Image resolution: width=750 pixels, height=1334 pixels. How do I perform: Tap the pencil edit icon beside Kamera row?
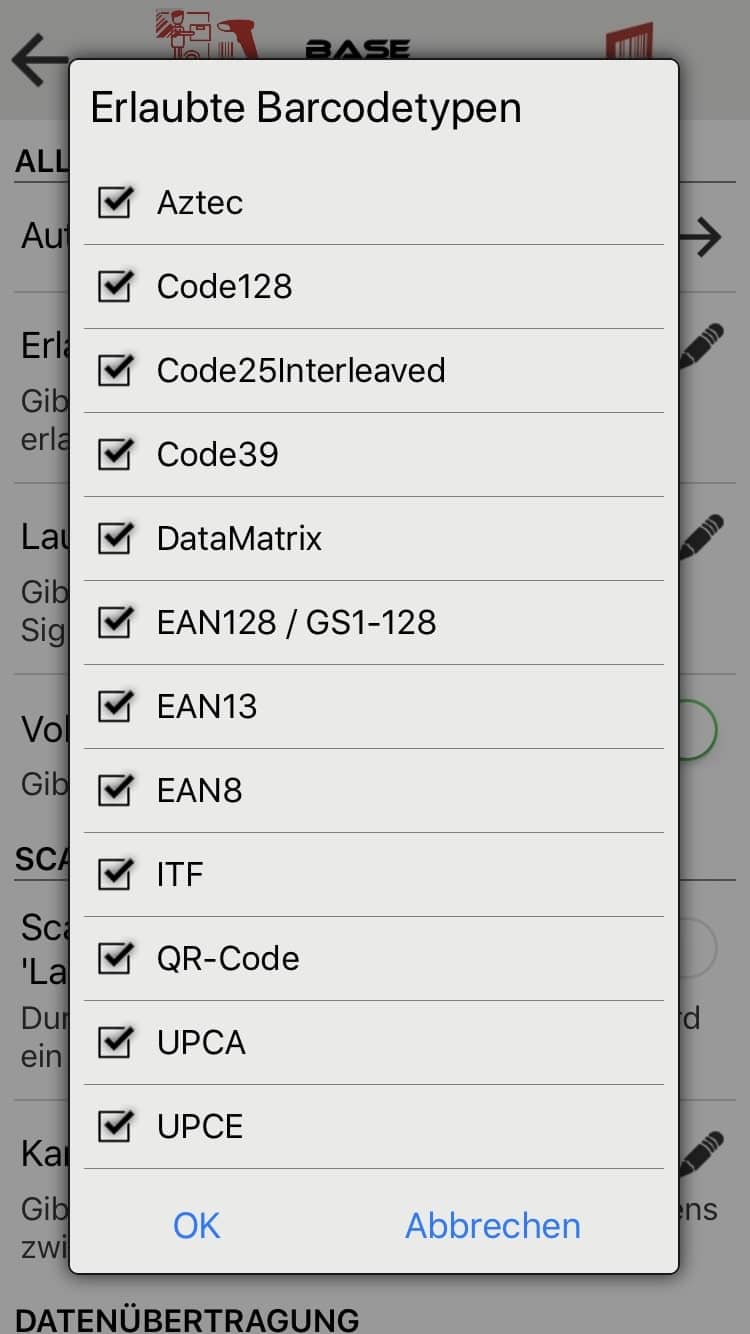[701, 1153]
